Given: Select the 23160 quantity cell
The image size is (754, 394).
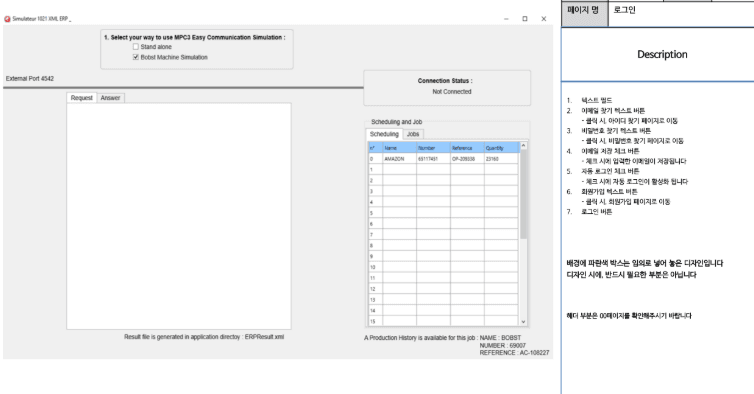Looking at the screenshot, I should coord(502,159).
